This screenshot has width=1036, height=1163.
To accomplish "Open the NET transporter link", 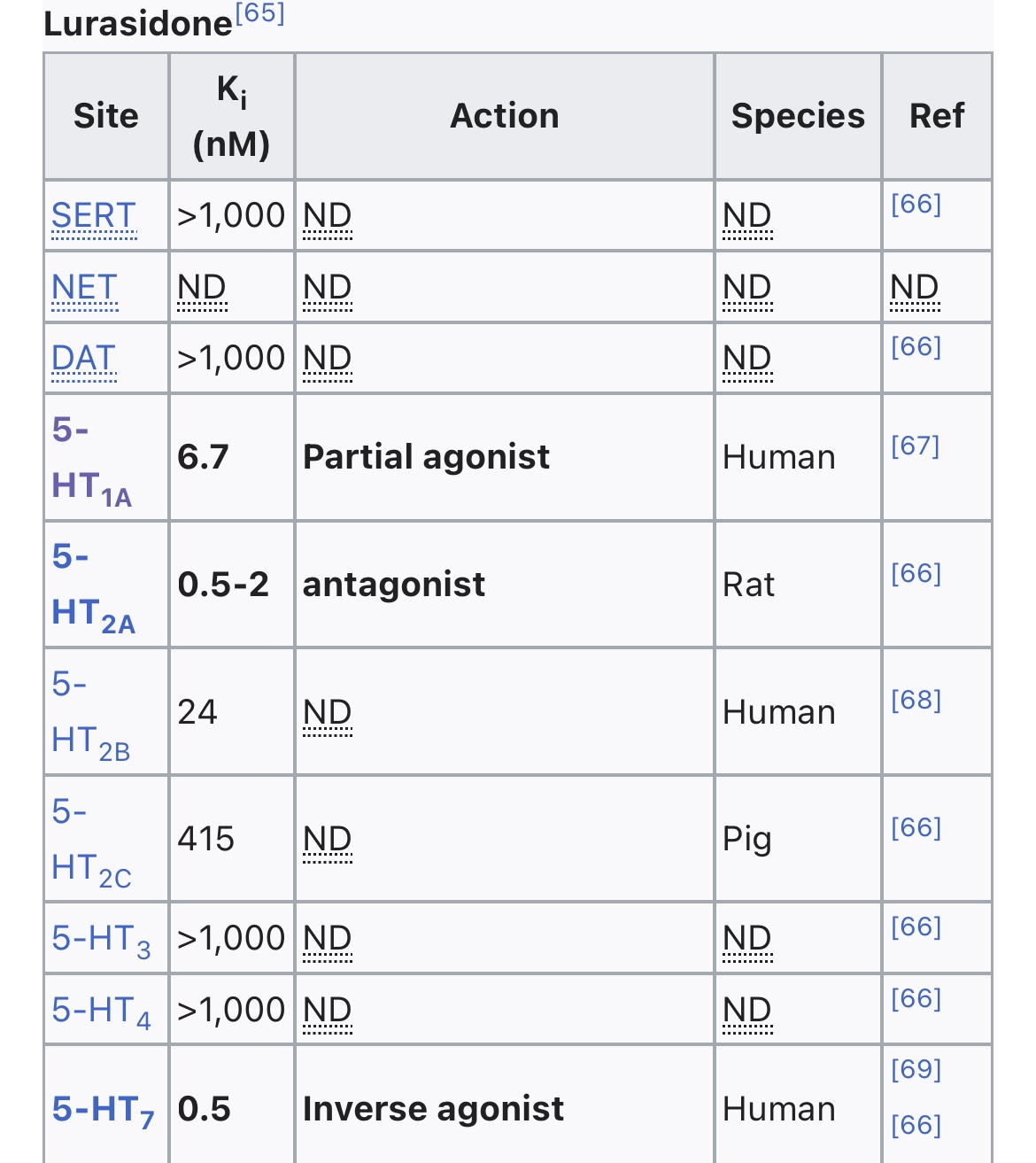I will coord(84,288).
